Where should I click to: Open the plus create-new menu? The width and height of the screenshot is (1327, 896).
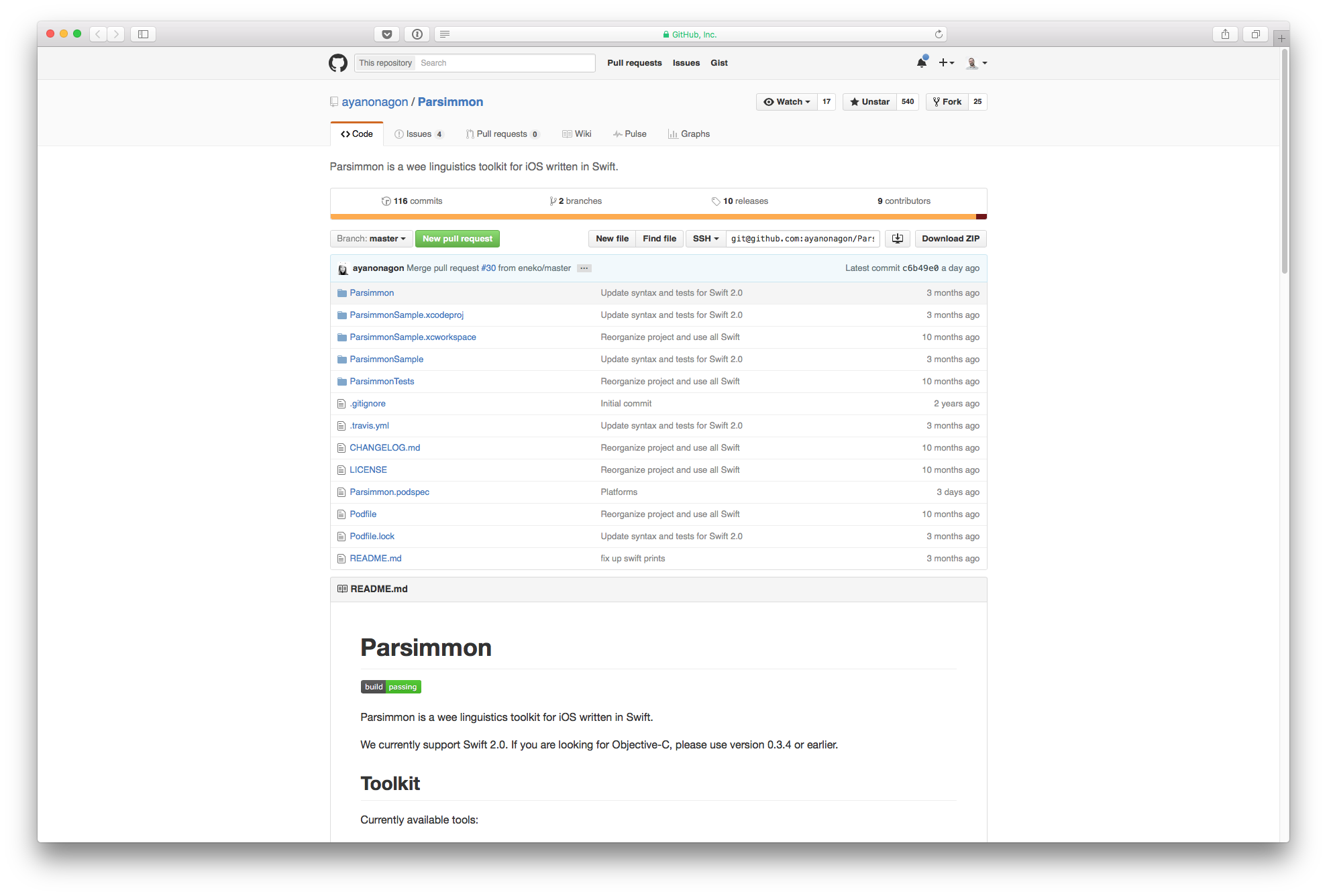coord(946,62)
